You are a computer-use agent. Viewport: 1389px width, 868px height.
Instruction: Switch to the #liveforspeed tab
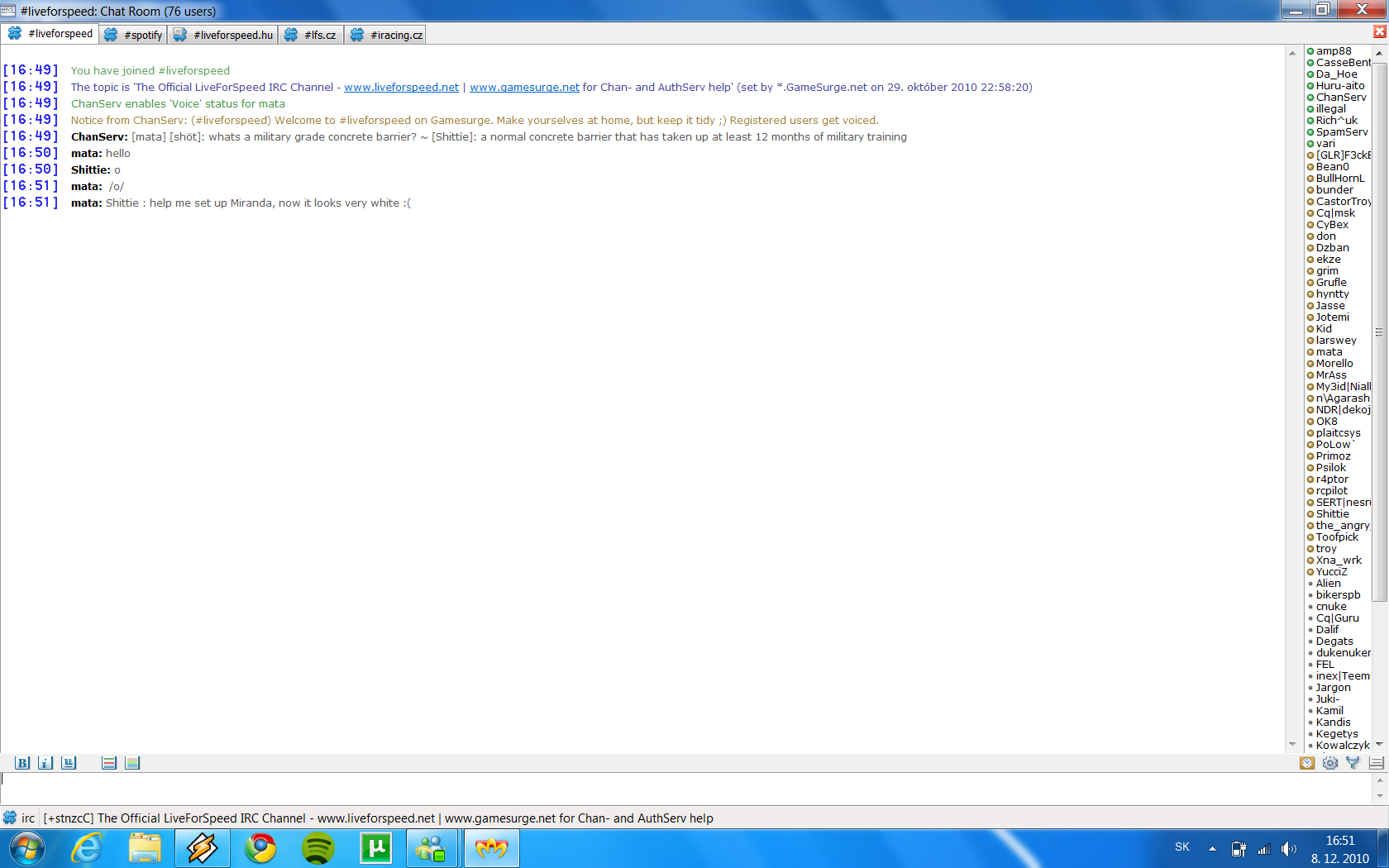pyautogui.click(x=50, y=34)
